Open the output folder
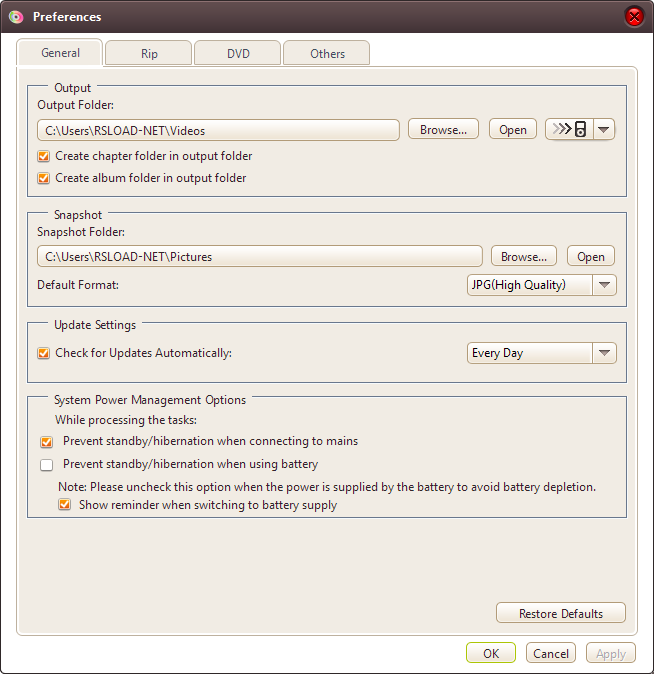The height and width of the screenshot is (674, 654). [513, 129]
